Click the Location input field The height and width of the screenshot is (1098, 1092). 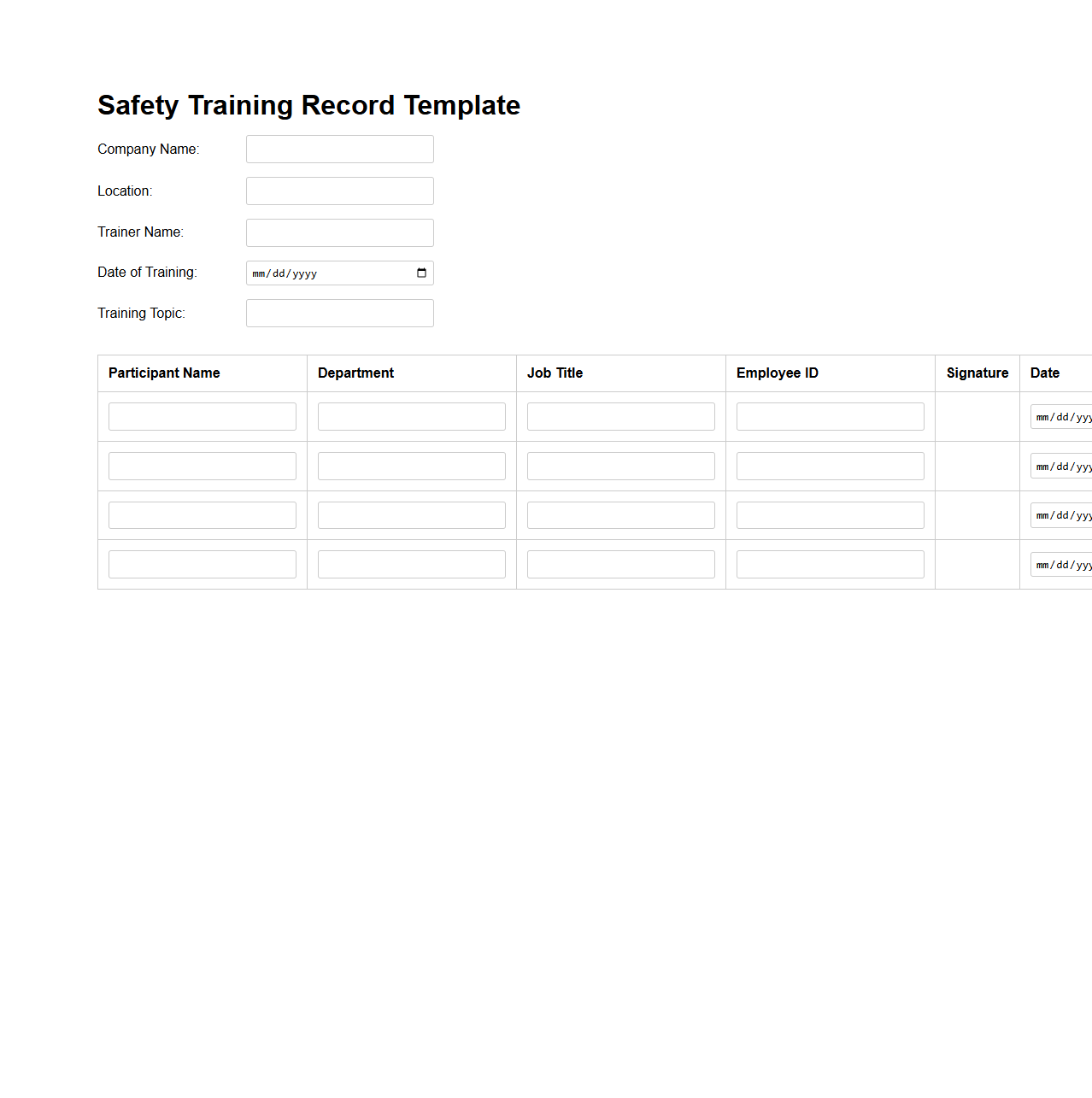tap(339, 191)
